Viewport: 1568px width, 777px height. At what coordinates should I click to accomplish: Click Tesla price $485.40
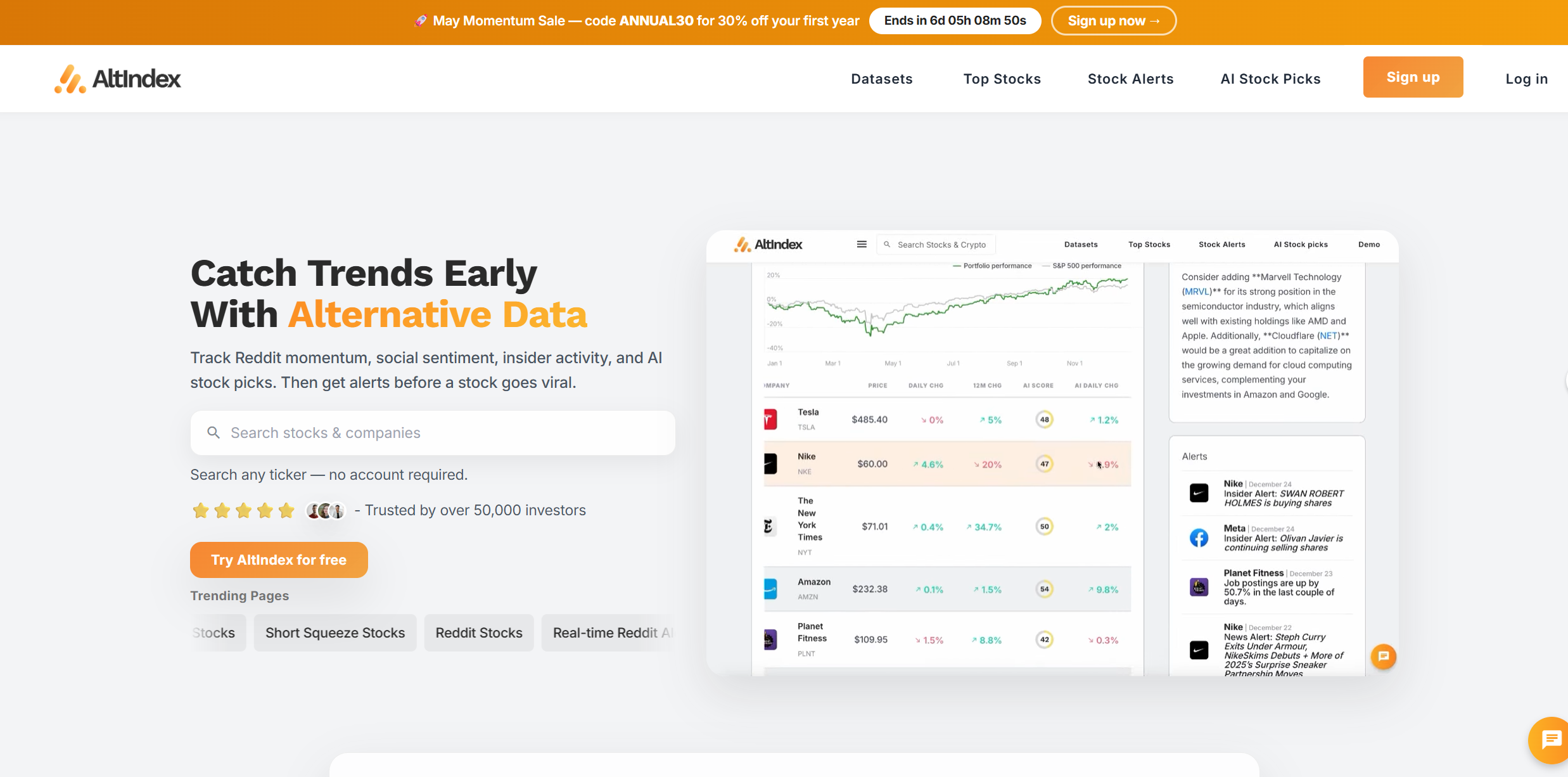pyautogui.click(x=869, y=420)
